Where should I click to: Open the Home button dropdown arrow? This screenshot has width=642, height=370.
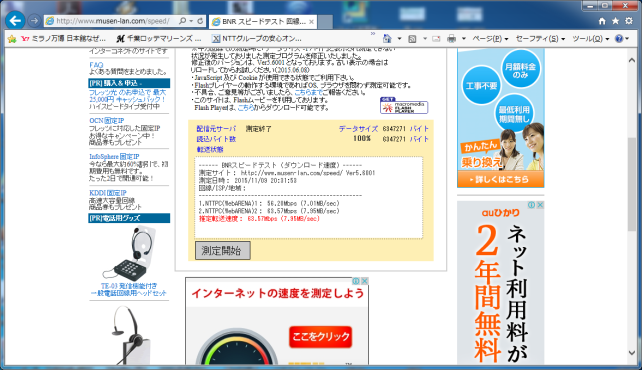(x=399, y=39)
